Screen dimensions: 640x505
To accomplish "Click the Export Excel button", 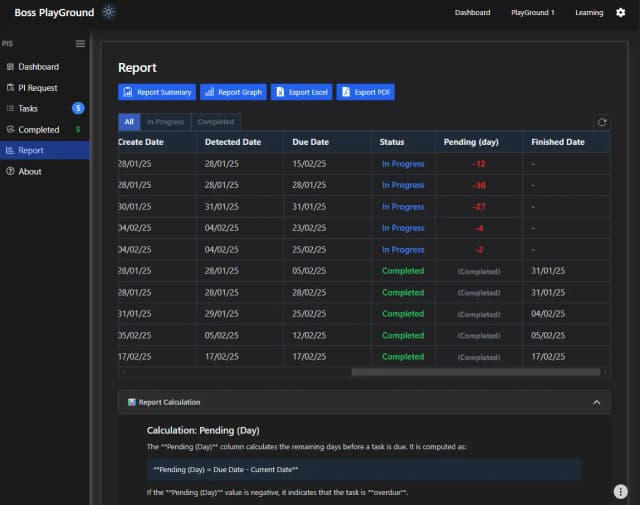I will tap(300, 92).
